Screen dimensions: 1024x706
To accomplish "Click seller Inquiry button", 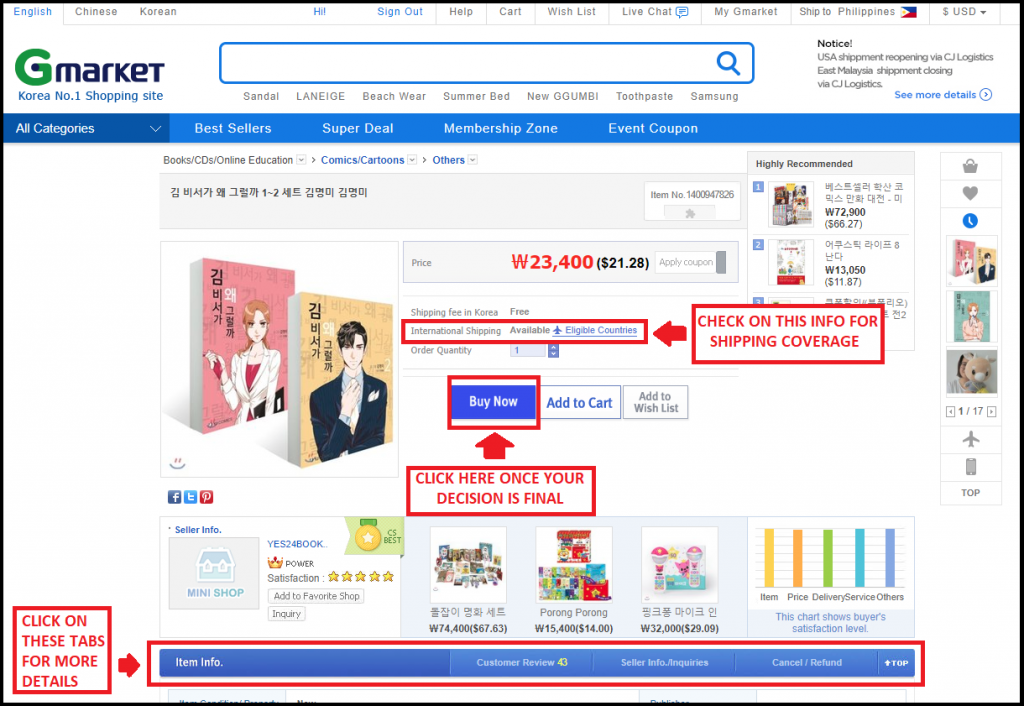I will (x=286, y=614).
